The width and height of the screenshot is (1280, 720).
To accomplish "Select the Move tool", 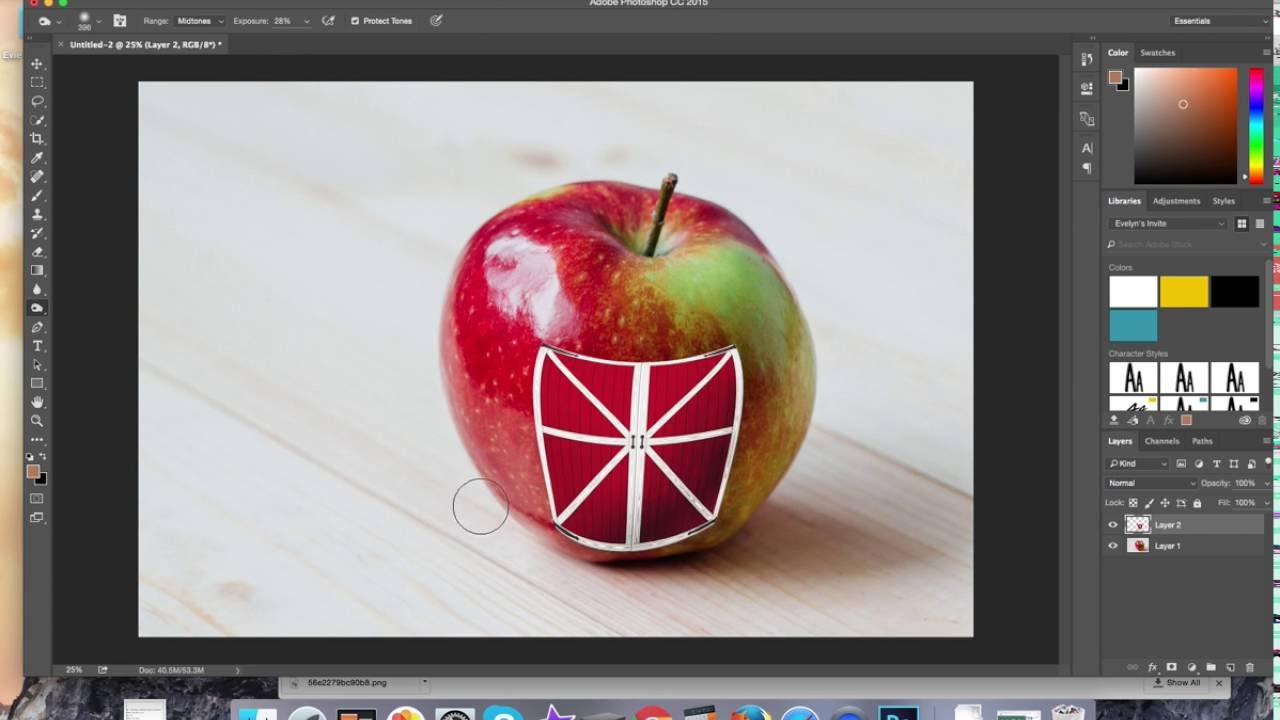I will pyautogui.click(x=37, y=64).
